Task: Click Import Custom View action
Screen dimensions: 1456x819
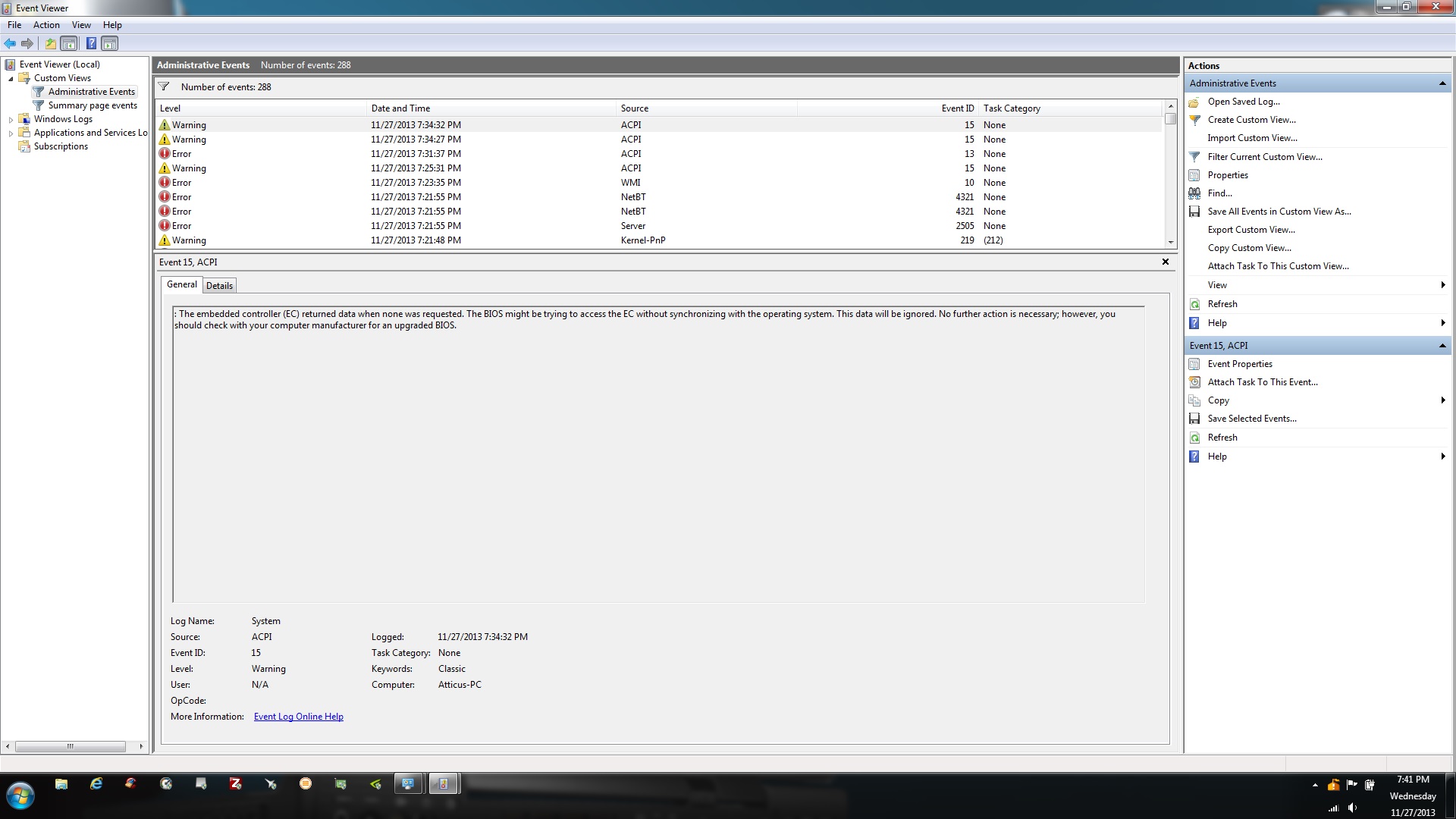Action: click(1252, 138)
